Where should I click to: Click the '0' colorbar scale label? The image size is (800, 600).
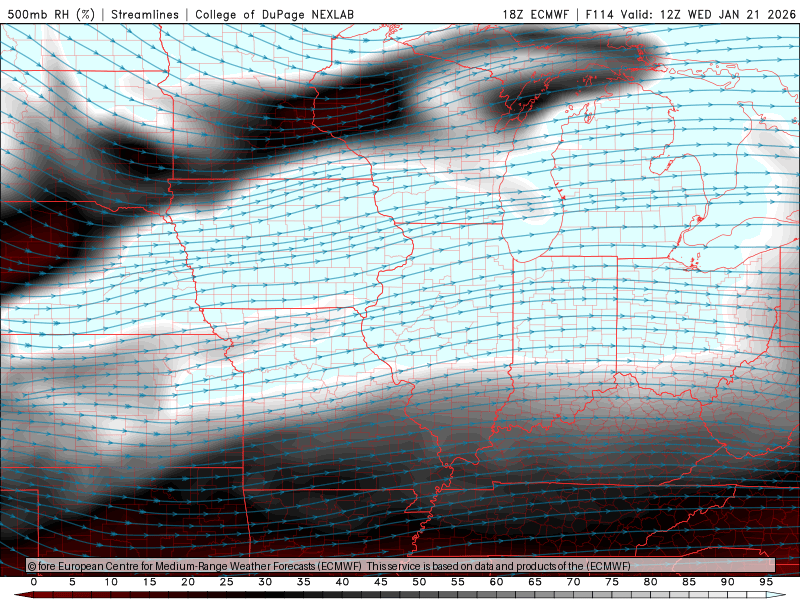click(34, 582)
